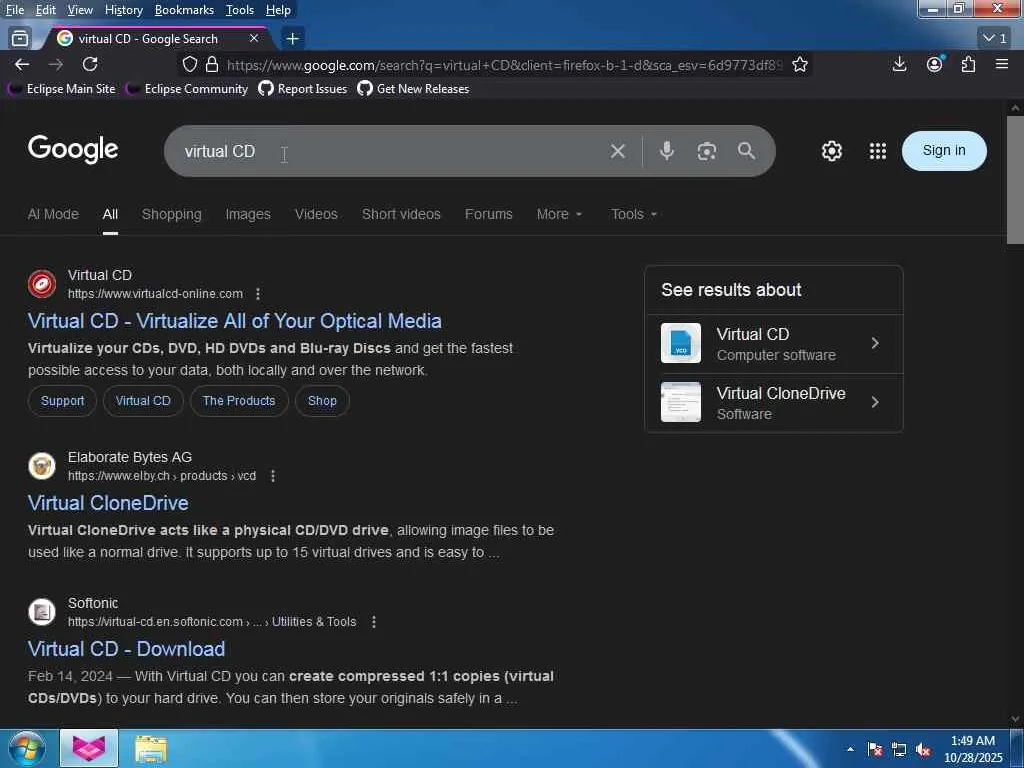Image resolution: width=1024 pixels, height=768 pixels.
Task: Click The Products sitelink chip
Action: (239, 401)
